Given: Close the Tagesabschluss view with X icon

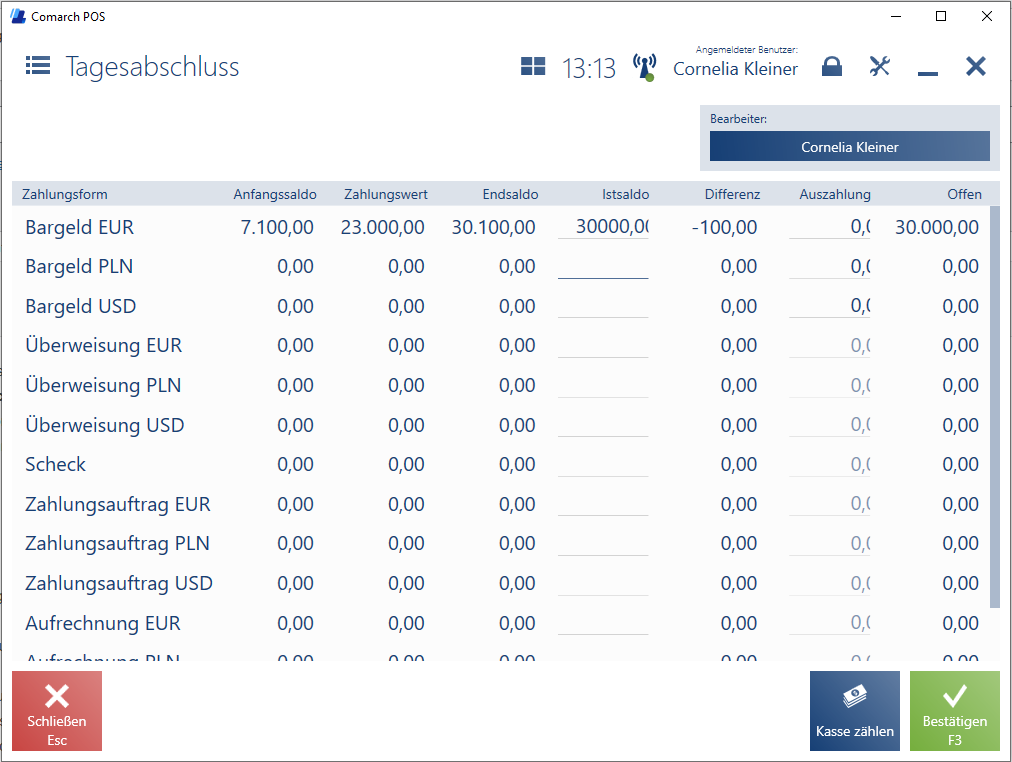Looking at the screenshot, I should coord(976,66).
